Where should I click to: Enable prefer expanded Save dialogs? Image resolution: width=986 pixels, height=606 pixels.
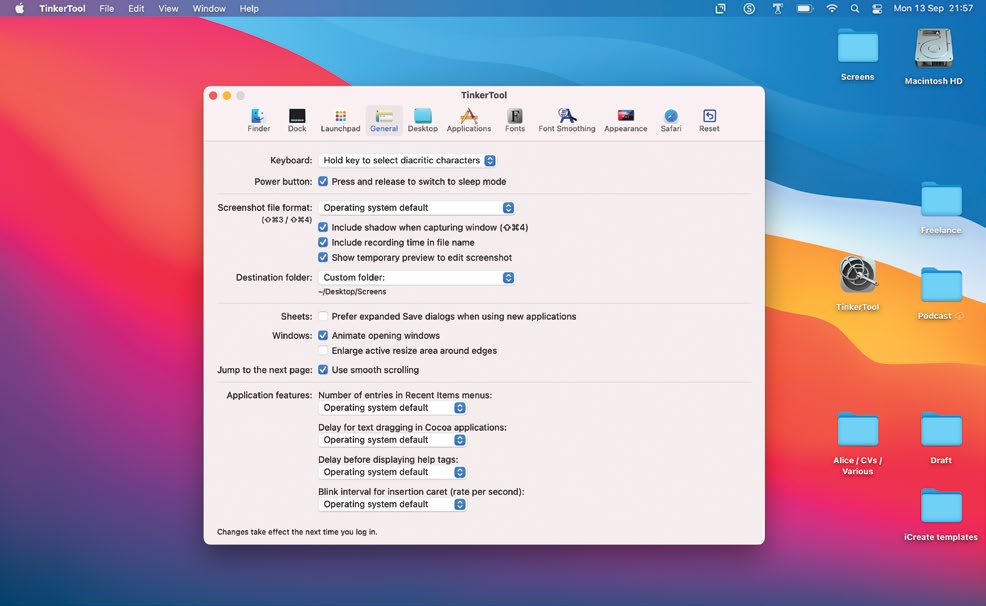[323, 316]
